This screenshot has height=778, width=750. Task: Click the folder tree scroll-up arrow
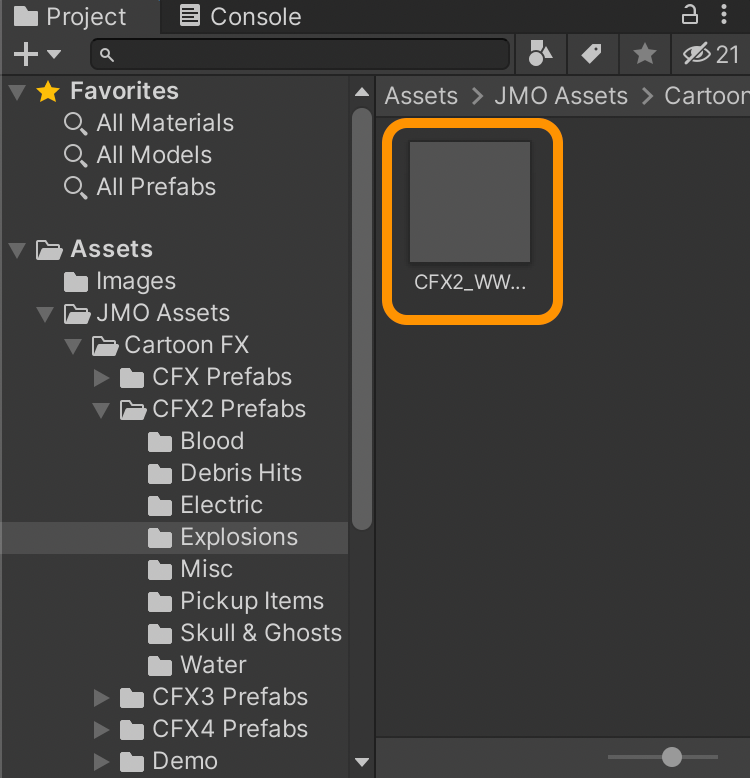tap(362, 92)
